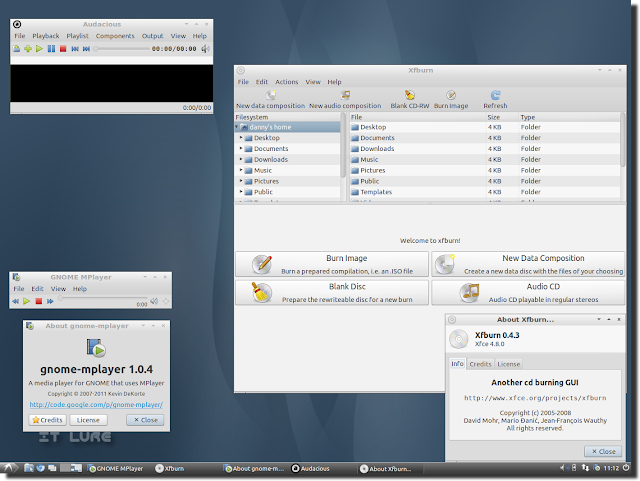Expand the Documents folder in the filesystem tree
This screenshot has width=640, height=481.
pyautogui.click(x=241, y=149)
